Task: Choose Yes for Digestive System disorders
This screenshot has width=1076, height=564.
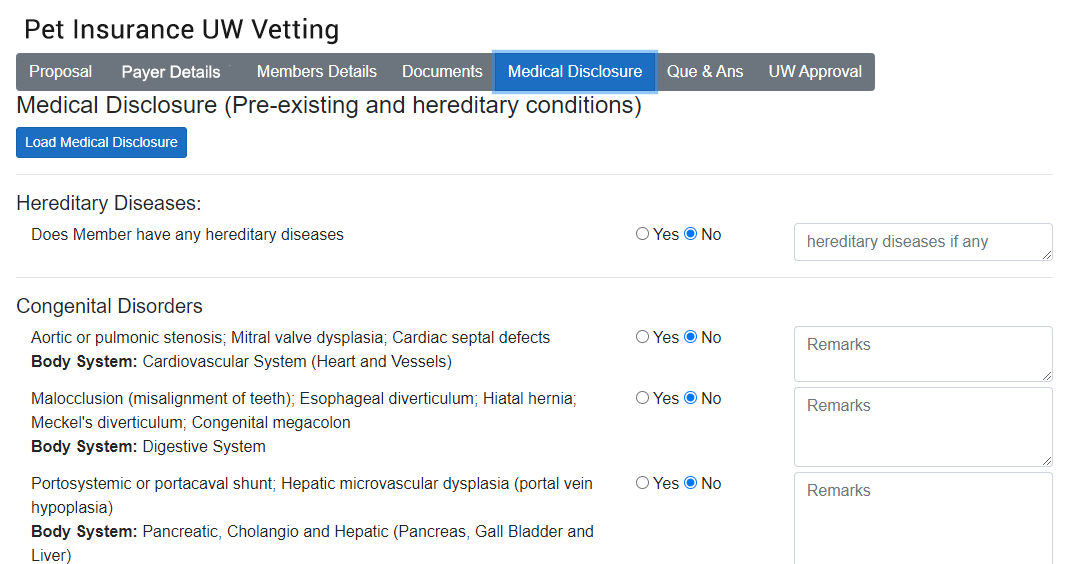Action: (x=642, y=398)
